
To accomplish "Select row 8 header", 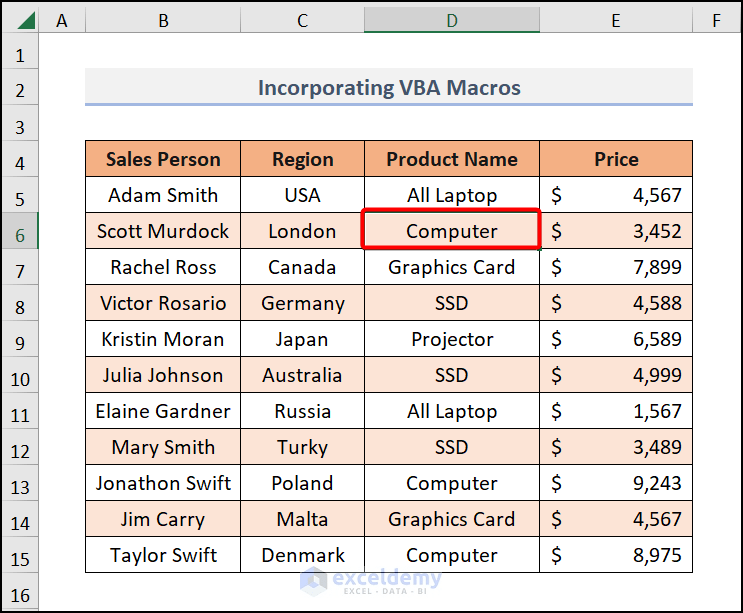I will [20, 303].
